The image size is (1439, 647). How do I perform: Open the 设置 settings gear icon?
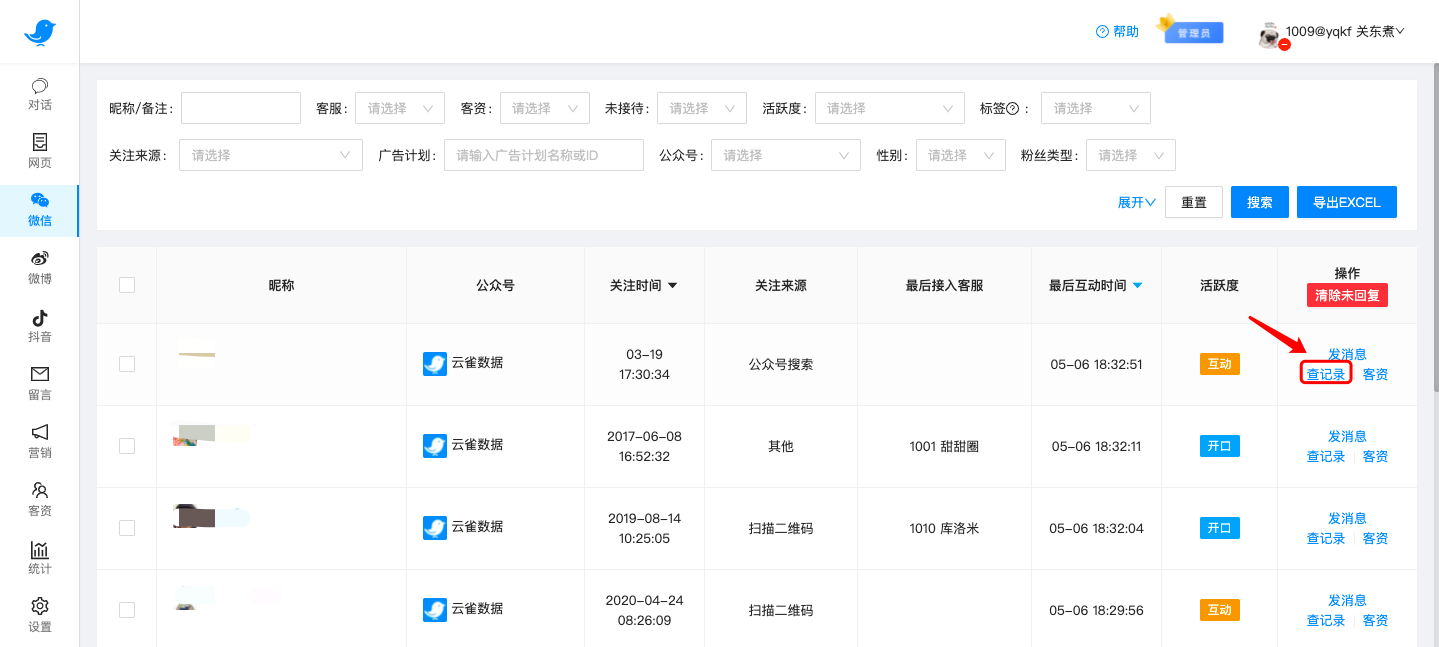coord(40,607)
